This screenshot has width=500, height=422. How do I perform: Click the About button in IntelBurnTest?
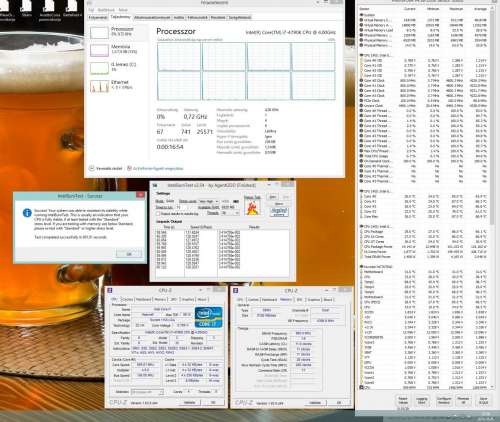[279, 204]
